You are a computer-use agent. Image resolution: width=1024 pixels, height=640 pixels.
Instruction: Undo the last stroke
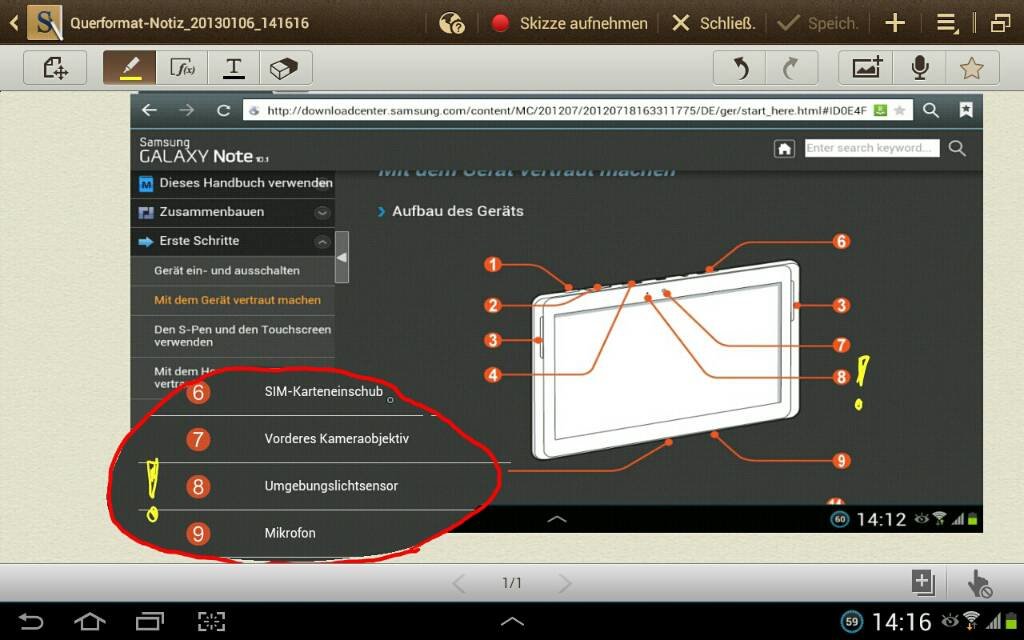740,67
